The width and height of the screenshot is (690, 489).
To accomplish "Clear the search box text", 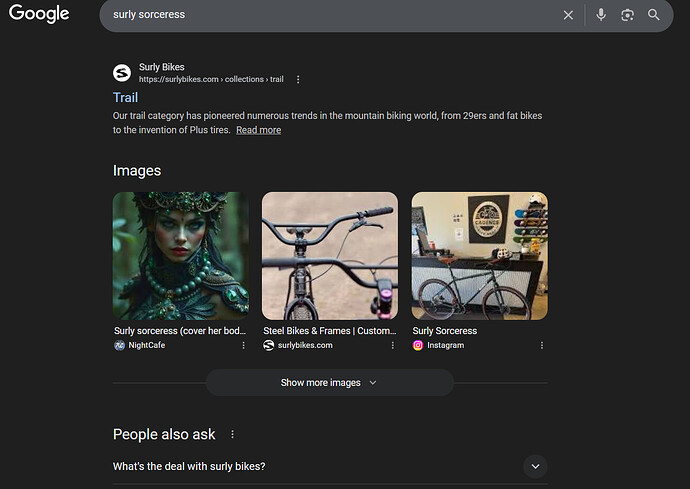I will 568,15.
